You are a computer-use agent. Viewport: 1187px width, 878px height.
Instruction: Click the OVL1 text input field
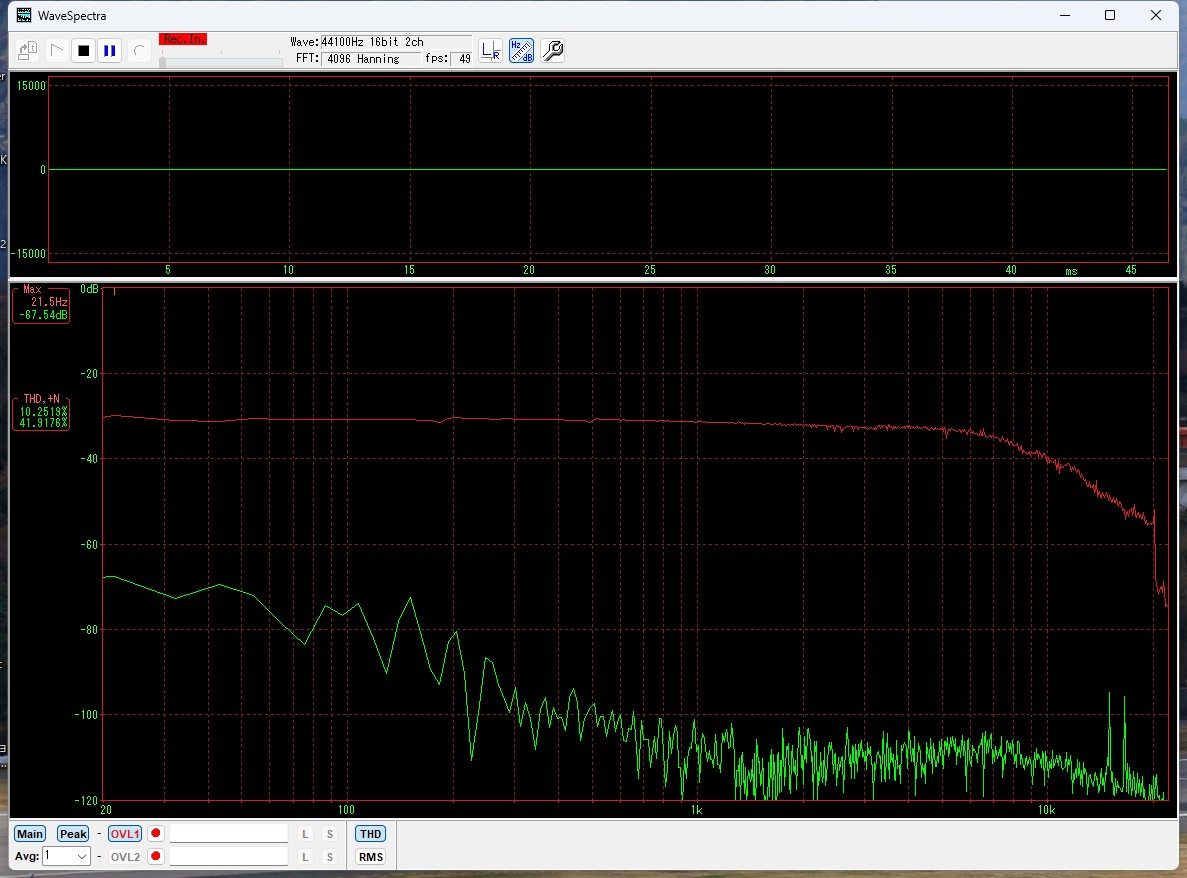coord(229,833)
